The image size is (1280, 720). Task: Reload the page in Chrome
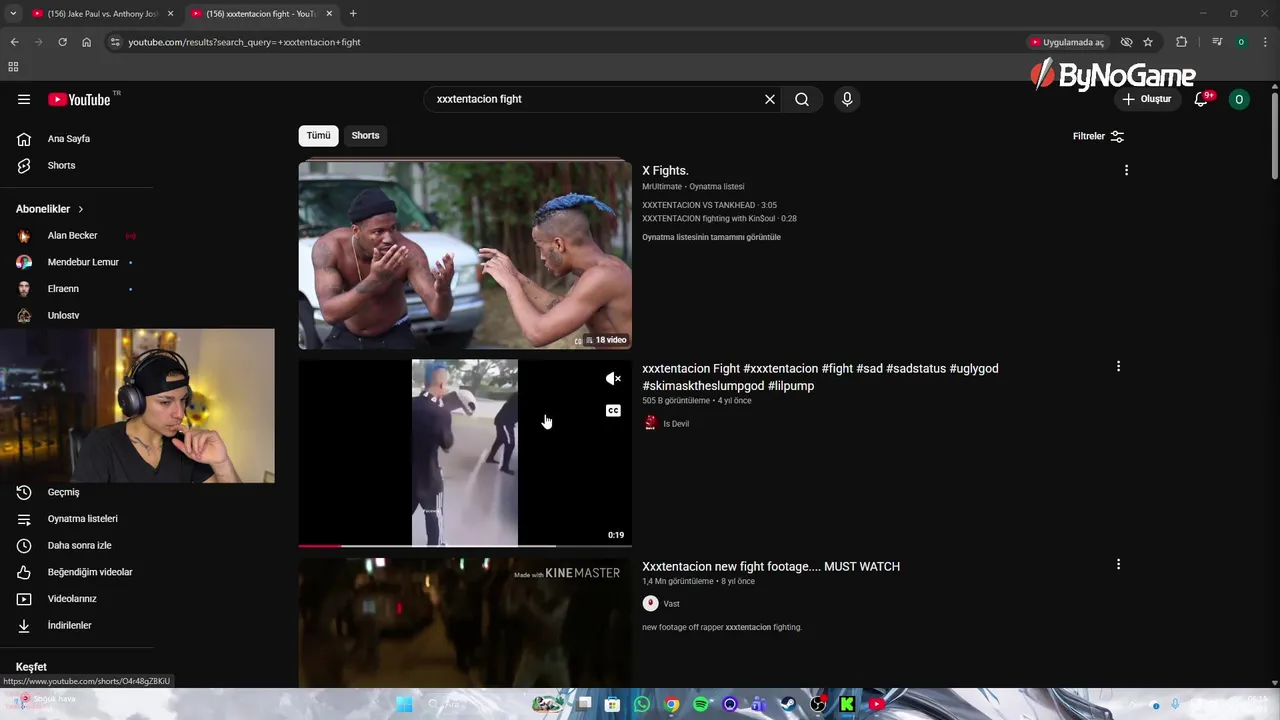62,42
